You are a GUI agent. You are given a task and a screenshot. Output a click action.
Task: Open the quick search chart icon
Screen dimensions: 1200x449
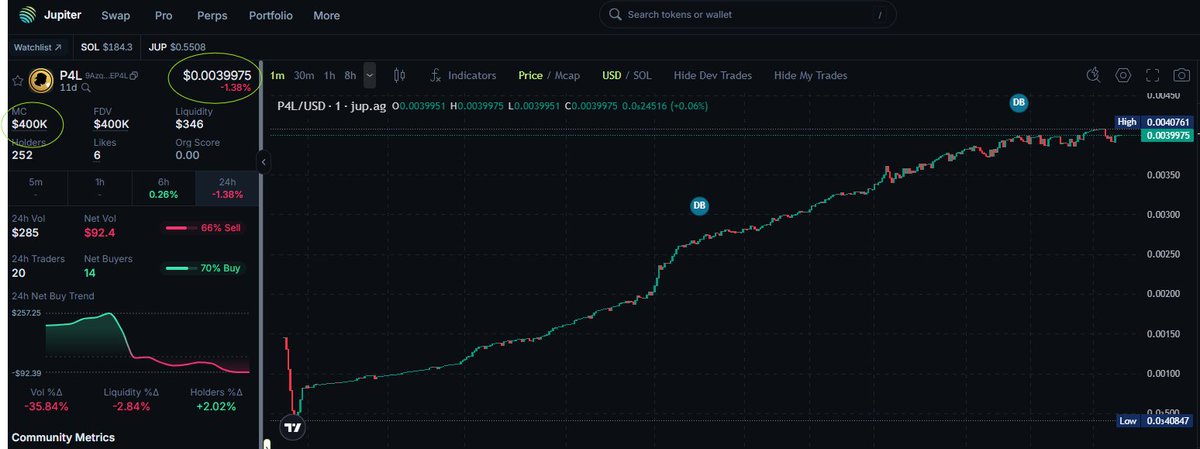coord(1093,75)
